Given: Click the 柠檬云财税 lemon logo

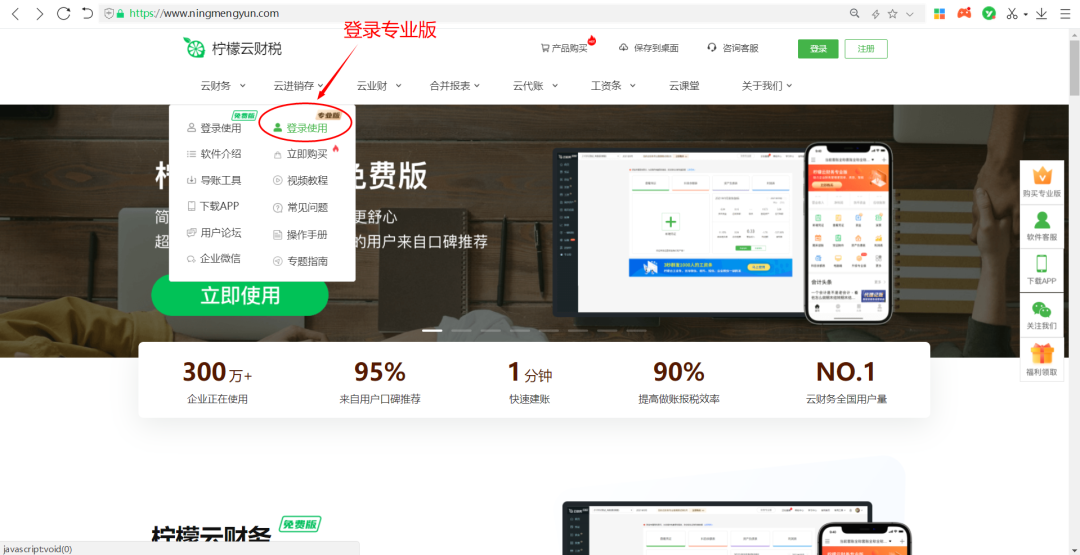Looking at the screenshot, I should tap(232, 48).
